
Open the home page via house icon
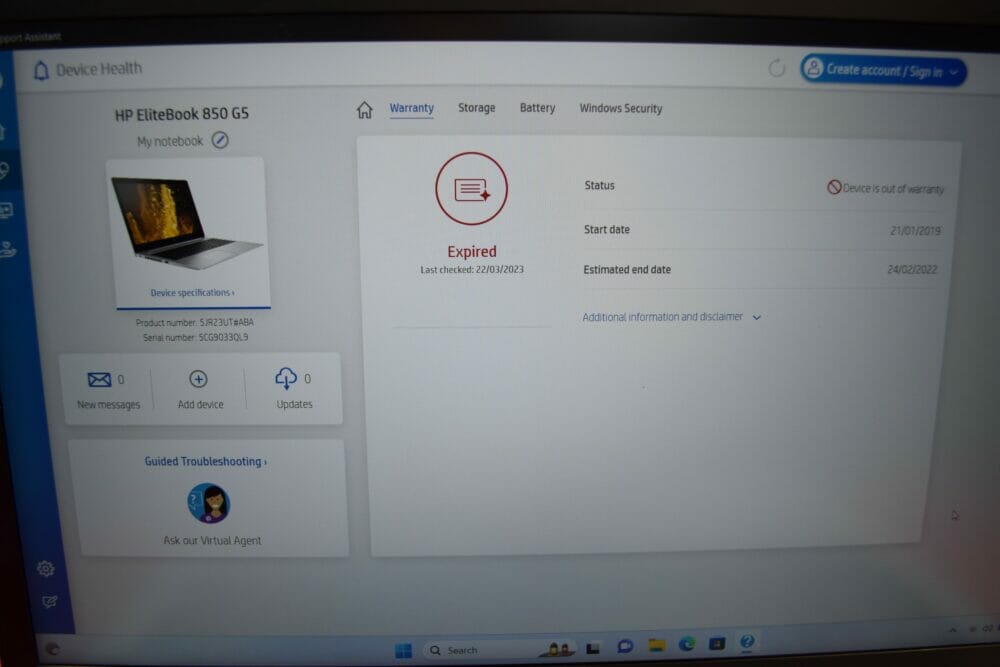click(364, 110)
